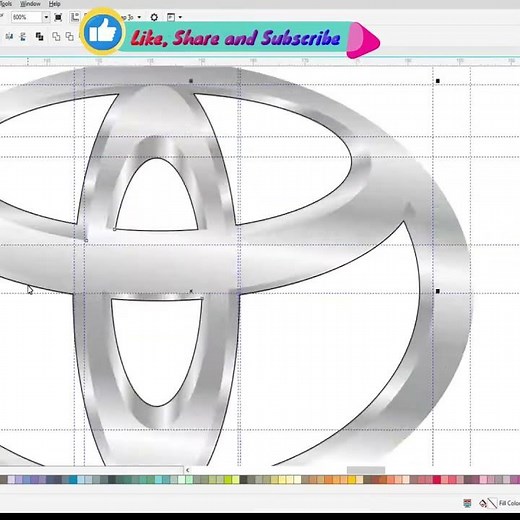This screenshot has width=520, height=520.
Task: Open options via the gear icon
Action: 154,17
